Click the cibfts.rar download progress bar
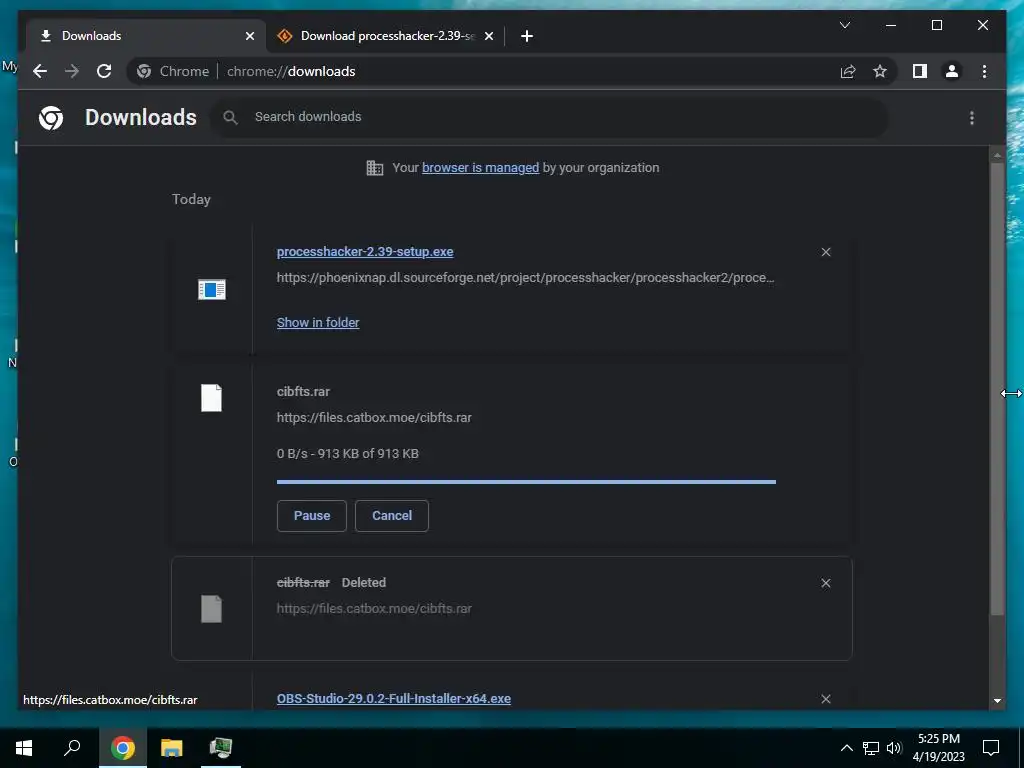1024x768 pixels. (x=526, y=482)
